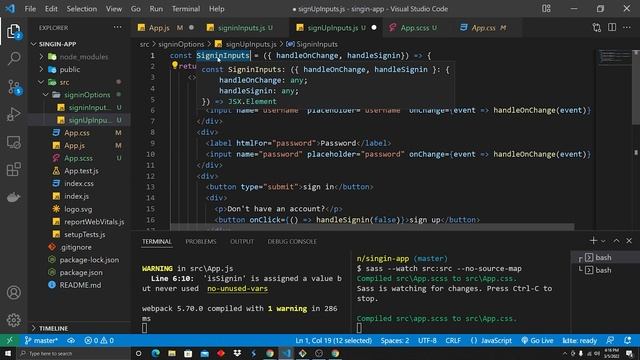Viewport: 640px width, 360px height.
Task: Open the Terminal menu
Action: (186, 9)
